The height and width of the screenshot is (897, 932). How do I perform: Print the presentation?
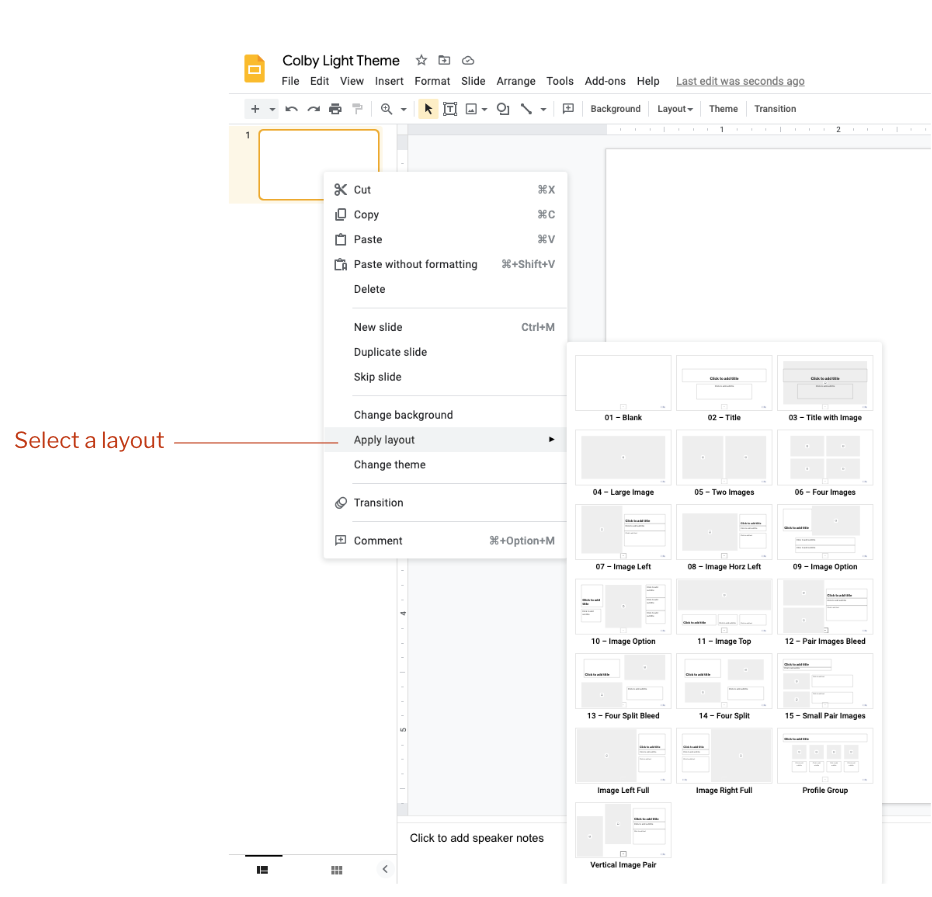click(335, 109)
